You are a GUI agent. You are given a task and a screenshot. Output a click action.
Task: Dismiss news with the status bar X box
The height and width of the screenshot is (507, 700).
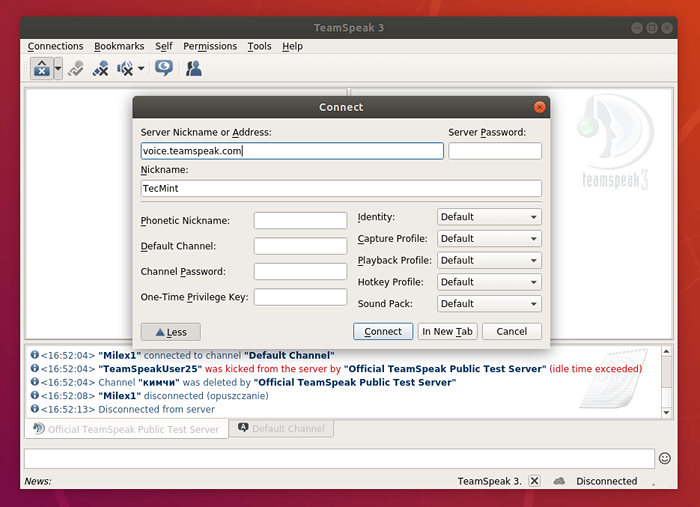click(x=534, y=481)
